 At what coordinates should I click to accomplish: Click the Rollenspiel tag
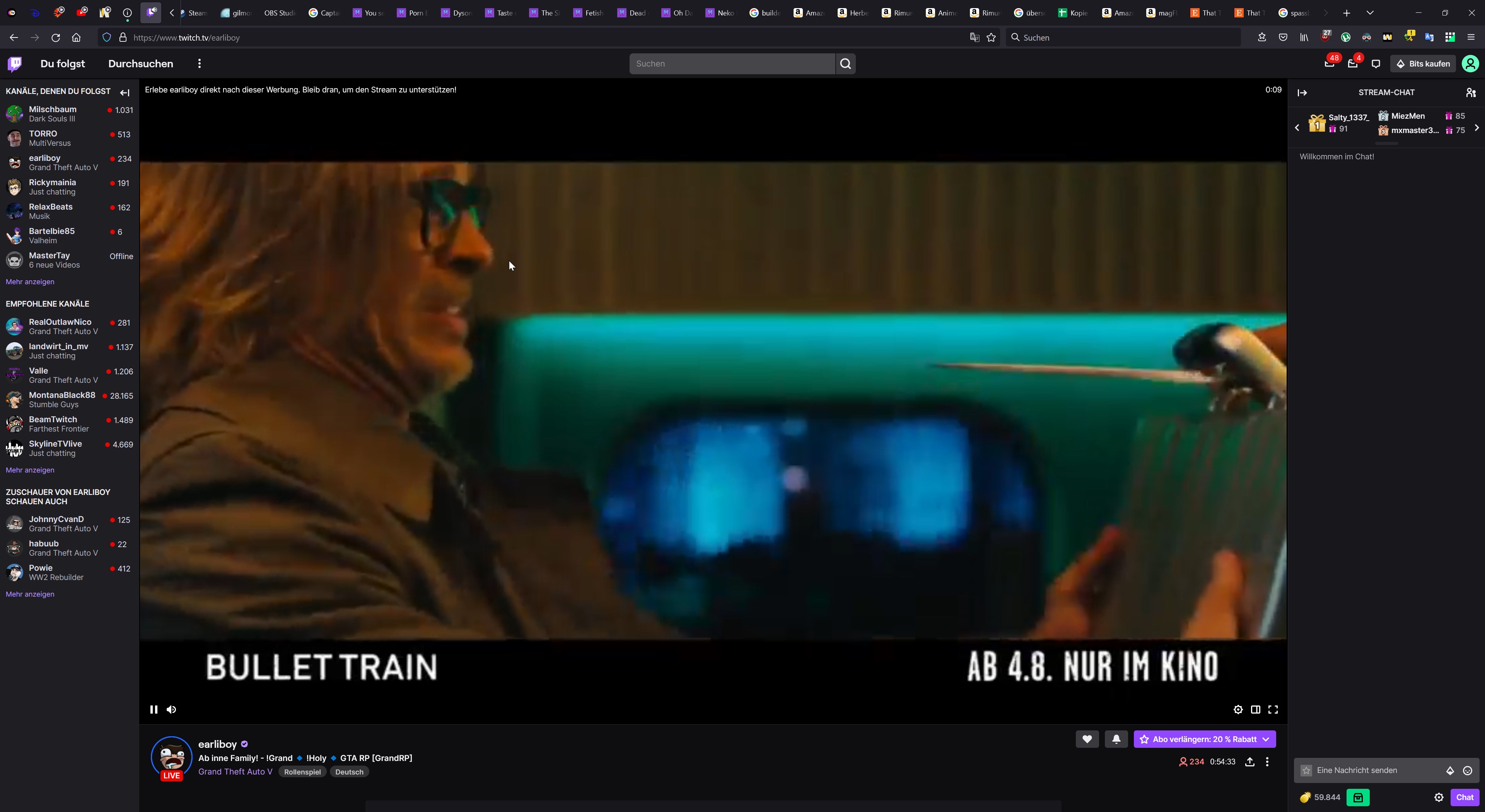coord(302,772)
